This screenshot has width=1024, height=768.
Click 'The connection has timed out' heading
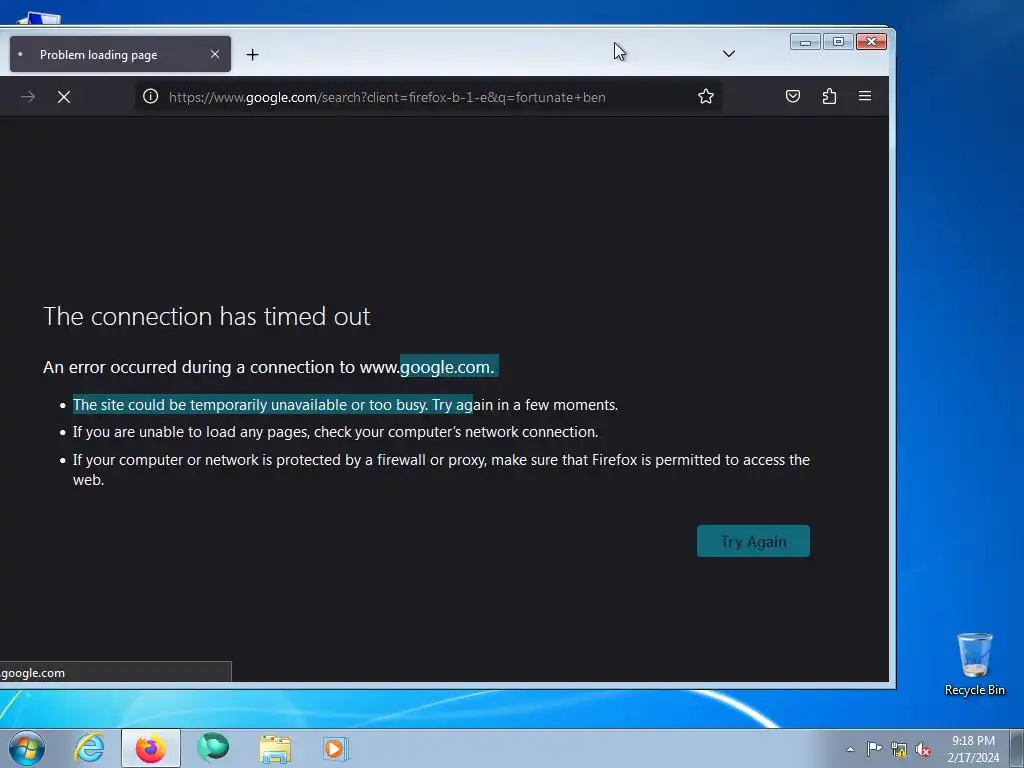click(x=206, y=317)
